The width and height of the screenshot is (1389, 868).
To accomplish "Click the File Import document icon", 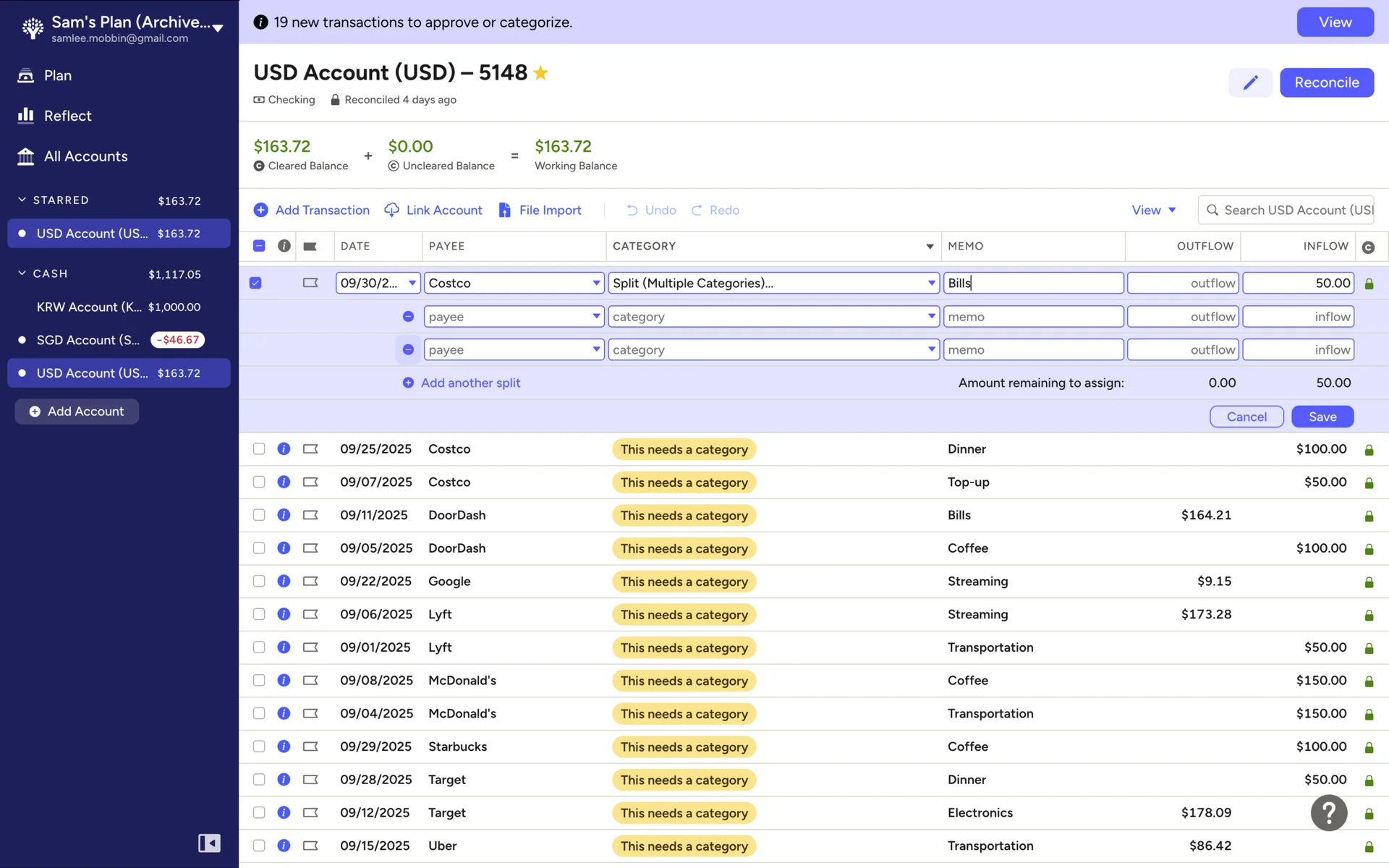I will [x=505, y=210].
